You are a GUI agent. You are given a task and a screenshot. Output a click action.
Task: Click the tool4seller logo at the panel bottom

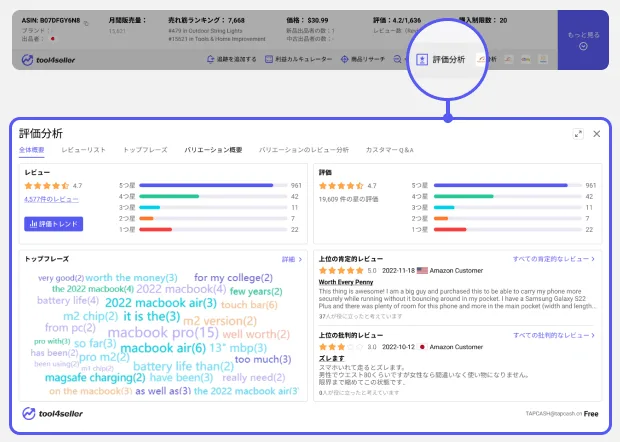click(x=53, y=414)
